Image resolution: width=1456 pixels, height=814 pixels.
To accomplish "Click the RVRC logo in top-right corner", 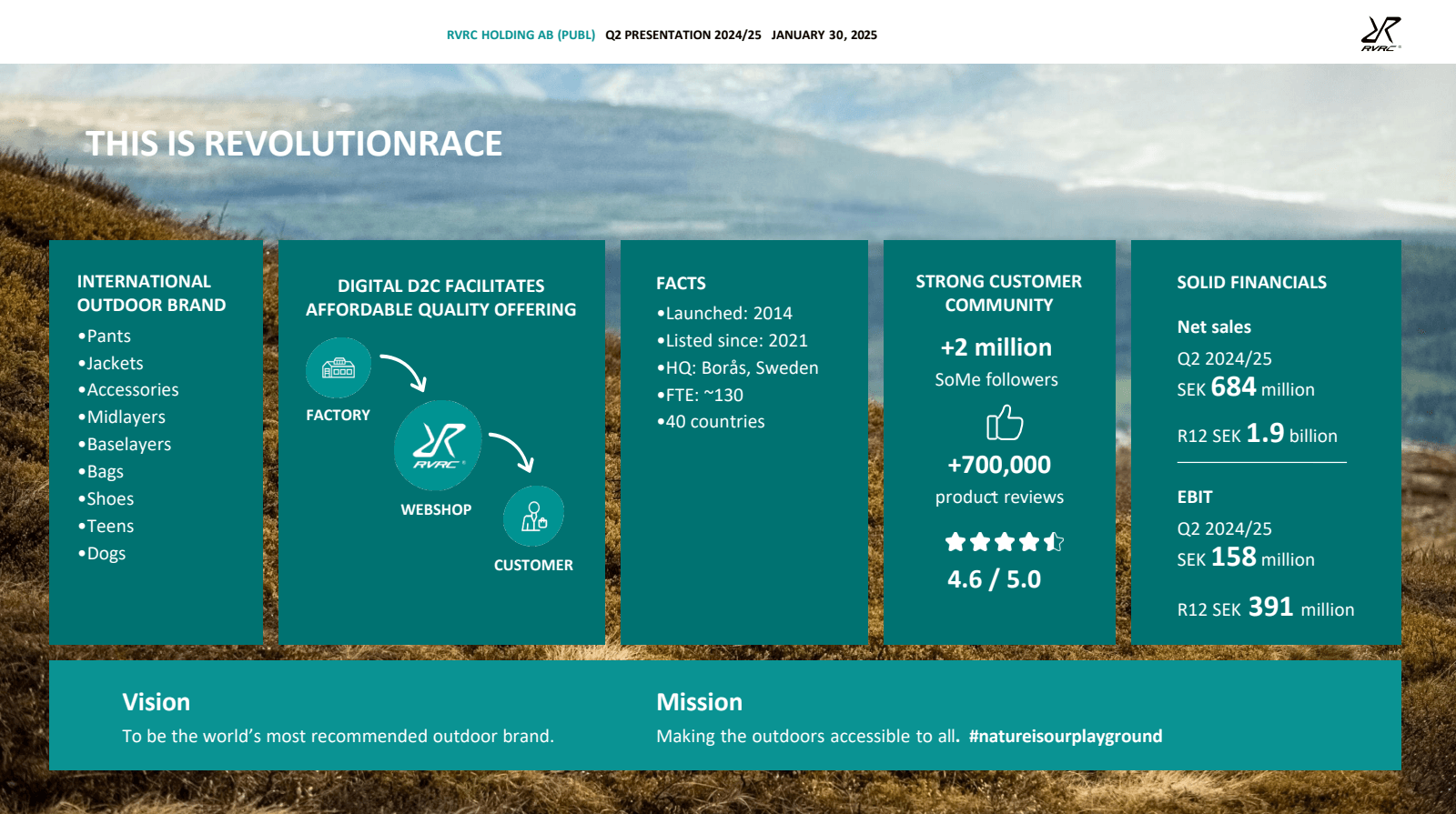I will coord(1380,34).
